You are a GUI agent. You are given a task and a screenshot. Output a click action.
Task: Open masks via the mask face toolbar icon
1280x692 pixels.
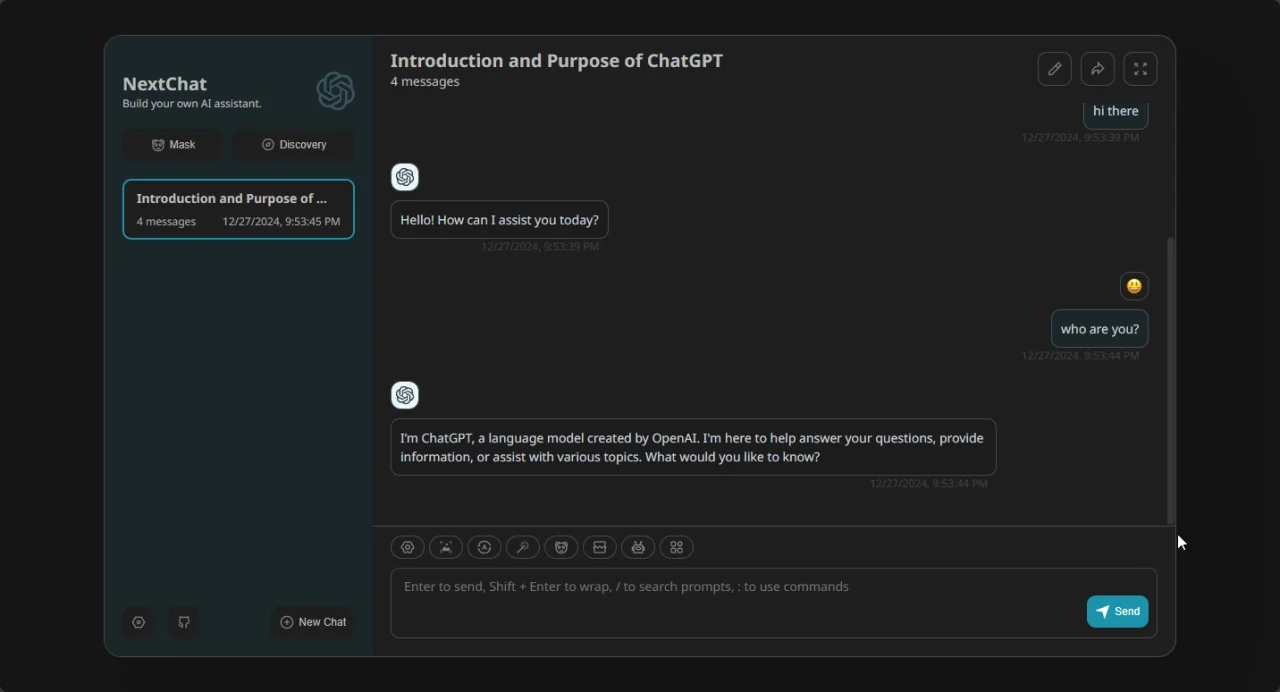[561, 547]
